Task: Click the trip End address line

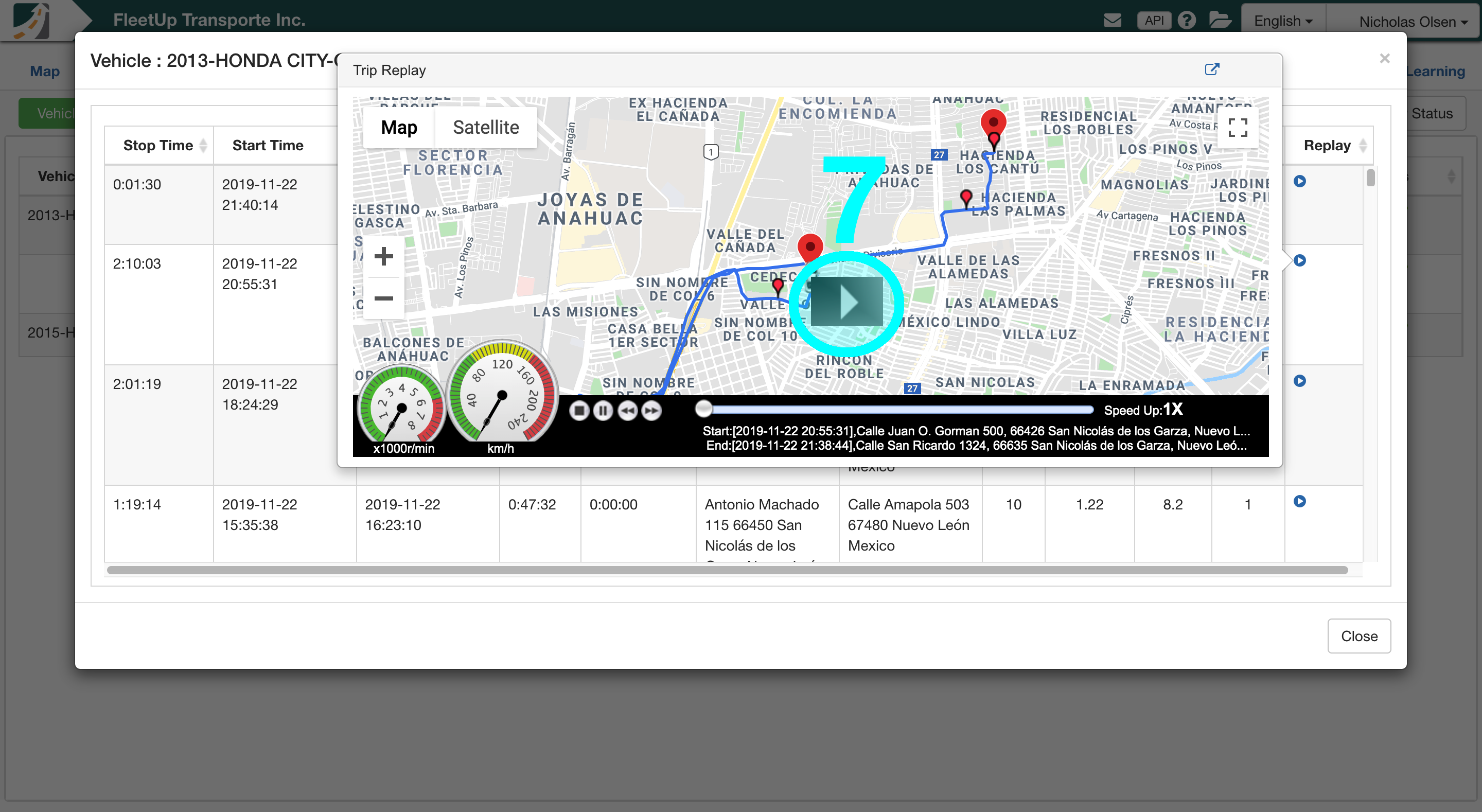Action: (x=976, y=446)
